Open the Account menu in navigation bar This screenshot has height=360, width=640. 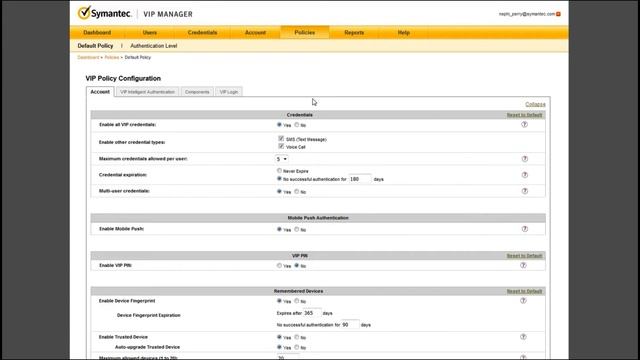256,32
